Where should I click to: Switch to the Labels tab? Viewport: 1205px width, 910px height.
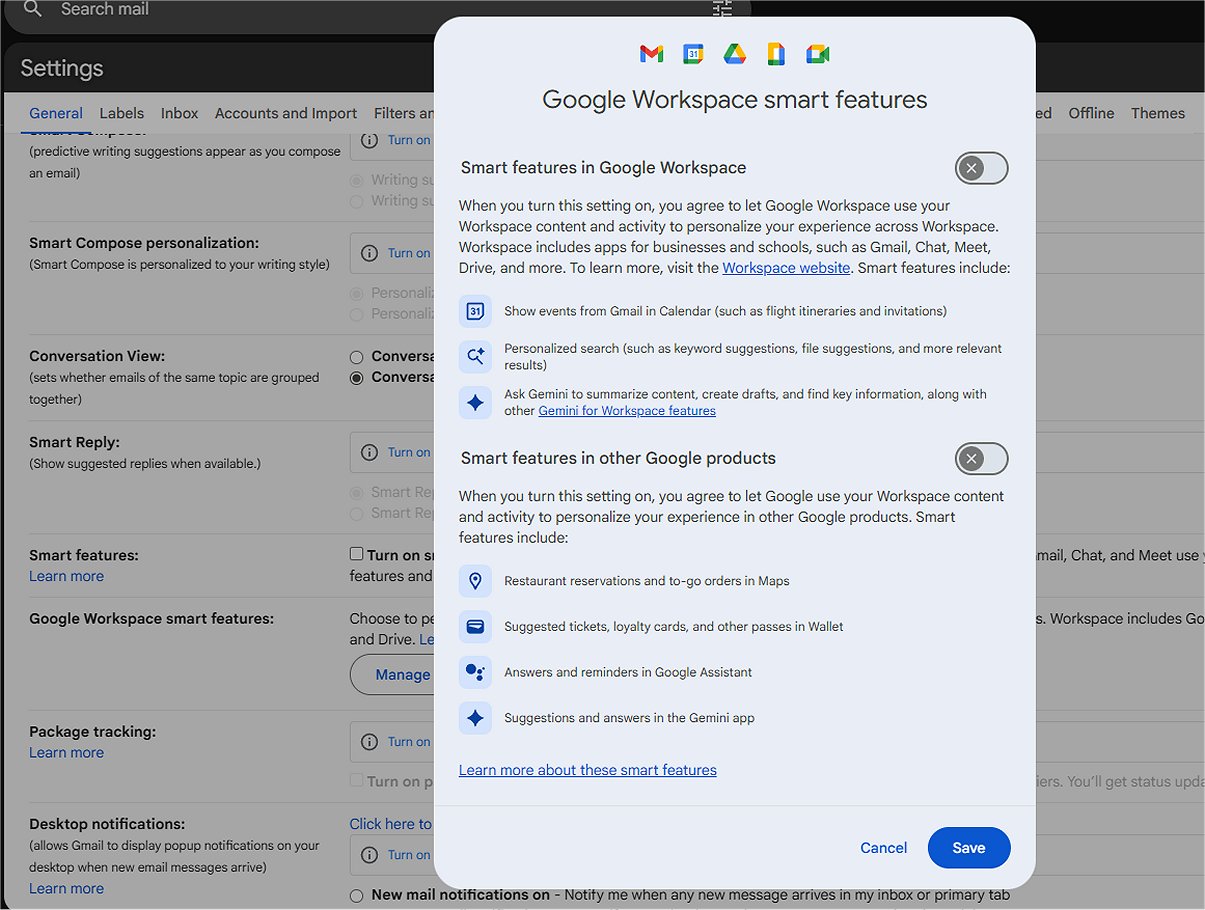[122, 113]
